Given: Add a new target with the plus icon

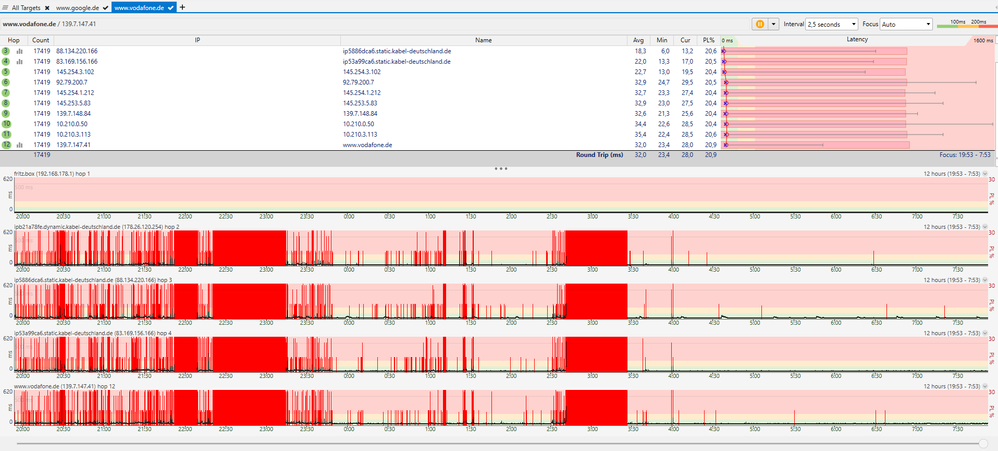Looking at the screenshot, I should (182, 6).
